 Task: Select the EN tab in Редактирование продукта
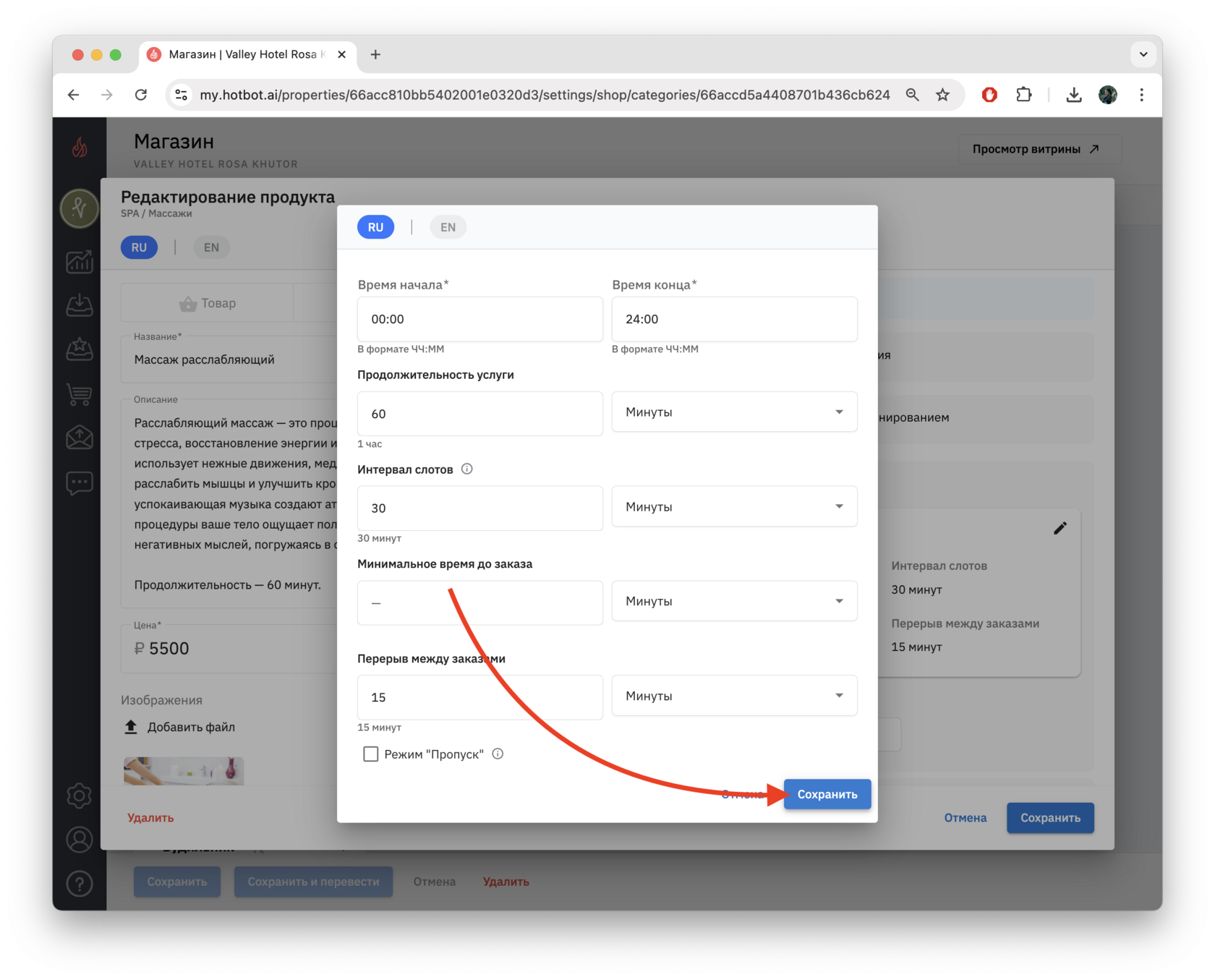(211, 247)
